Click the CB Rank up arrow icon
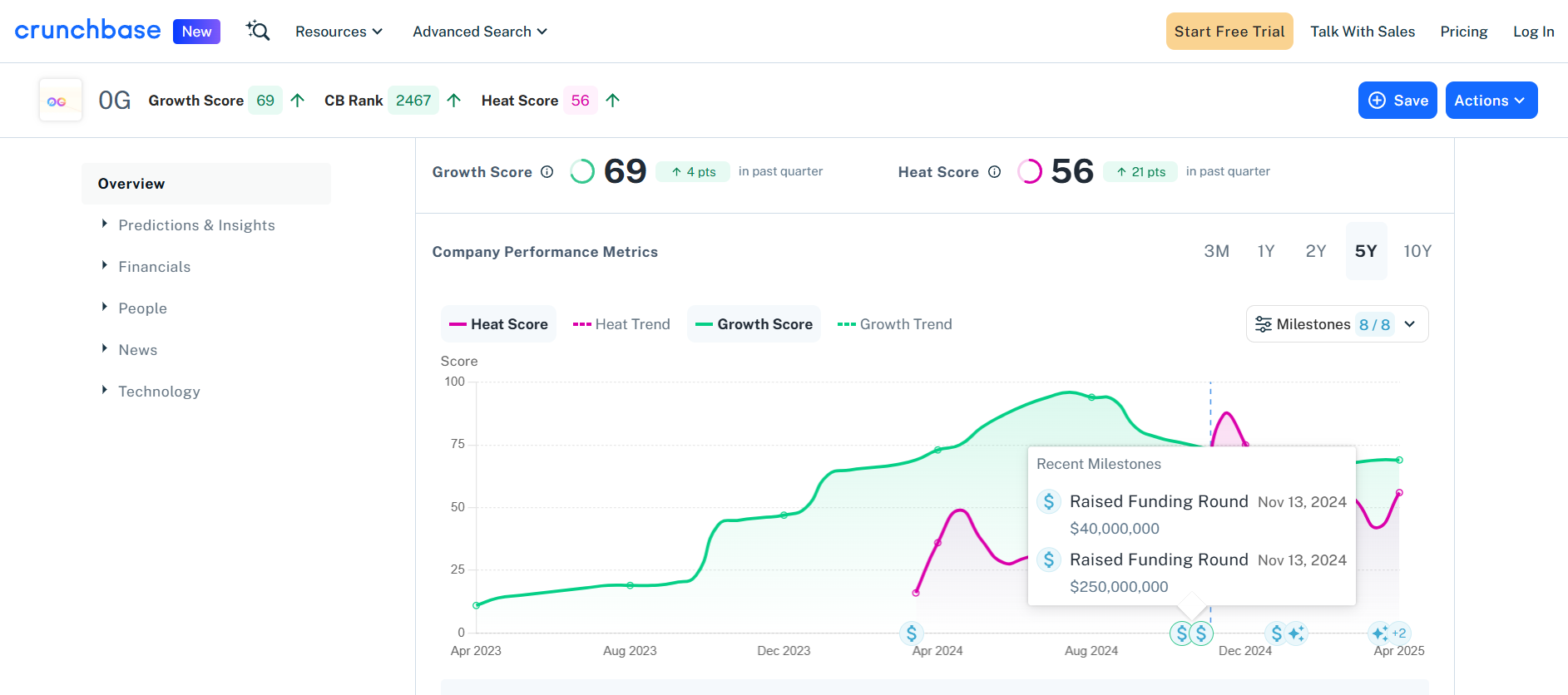The height and width of the screenshot is (695, 1568). (x=453, y=101)
